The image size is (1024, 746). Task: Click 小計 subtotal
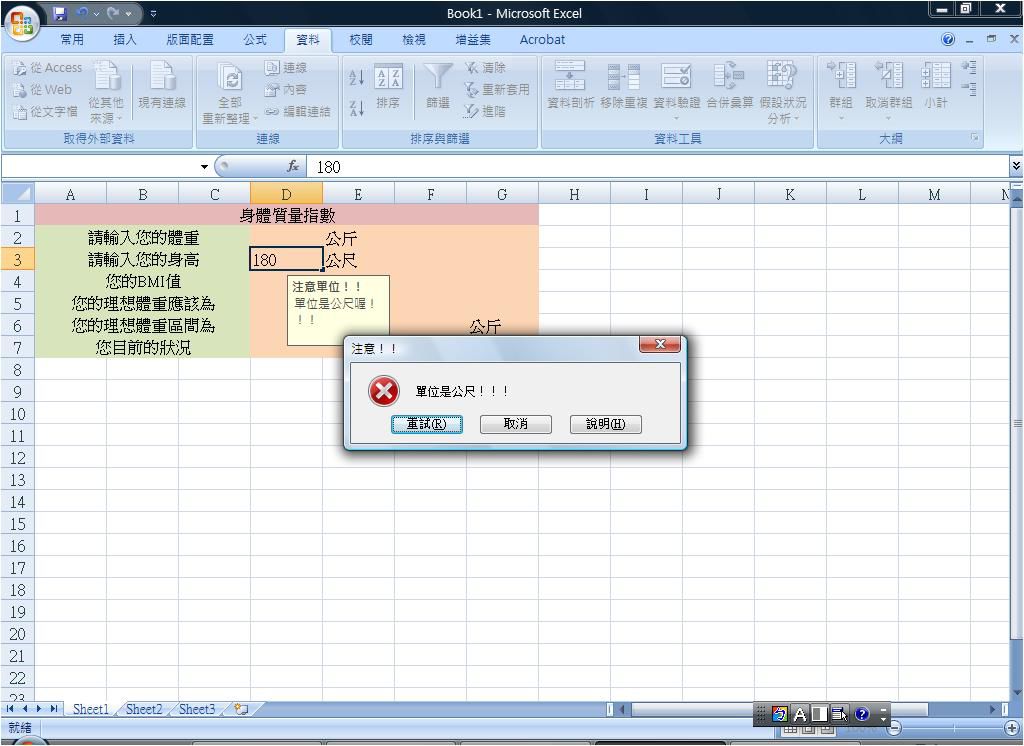click(x=936, y=84)
